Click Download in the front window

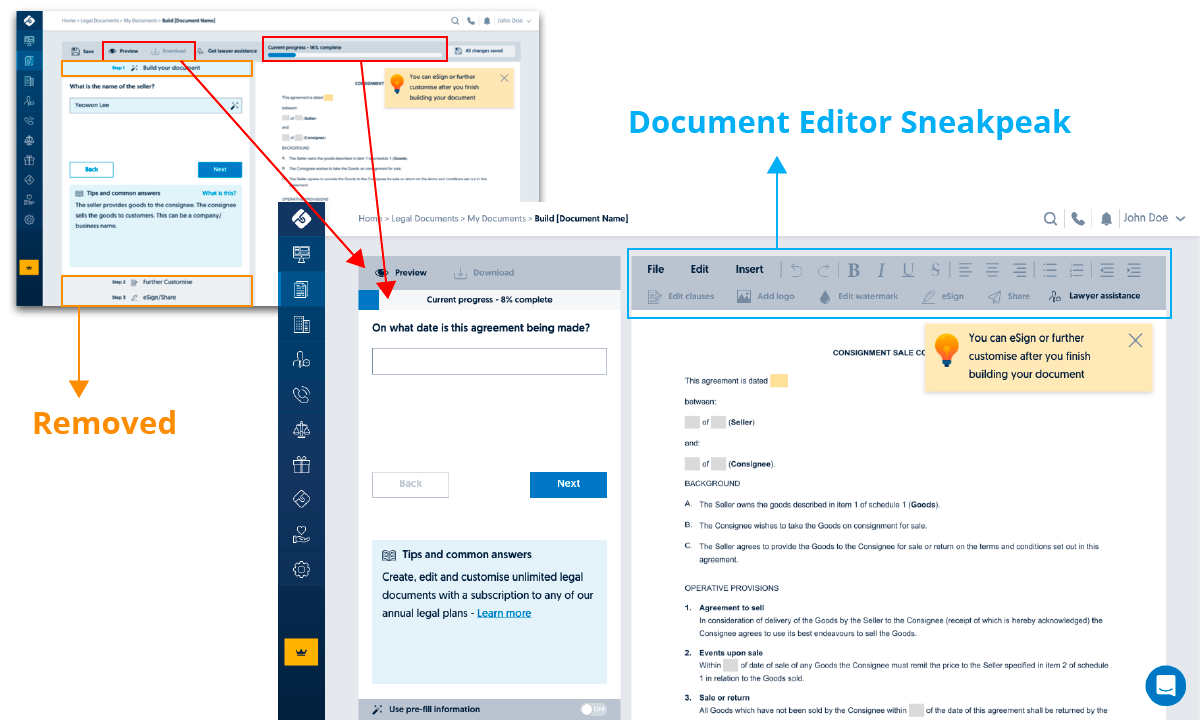[484, 272]
